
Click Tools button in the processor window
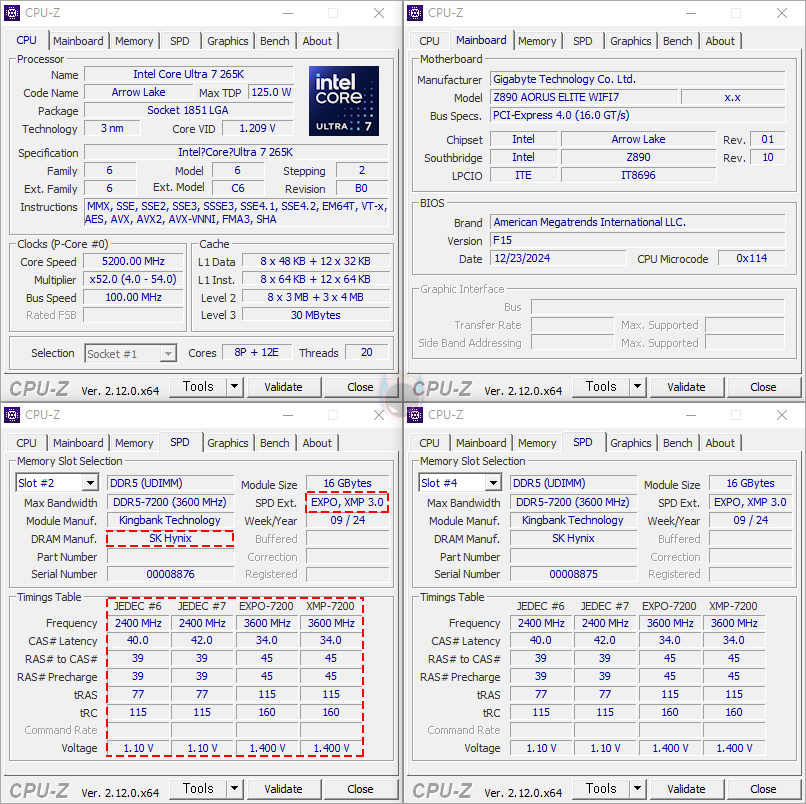pos(198,387)
